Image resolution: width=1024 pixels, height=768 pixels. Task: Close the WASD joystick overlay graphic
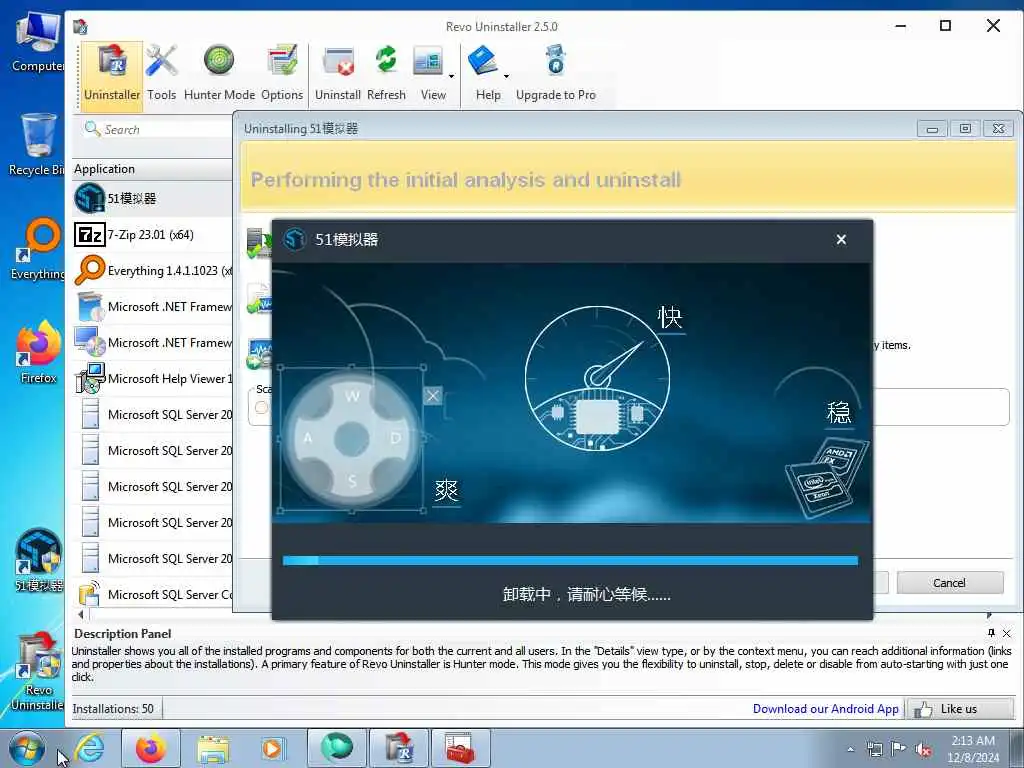432,396
